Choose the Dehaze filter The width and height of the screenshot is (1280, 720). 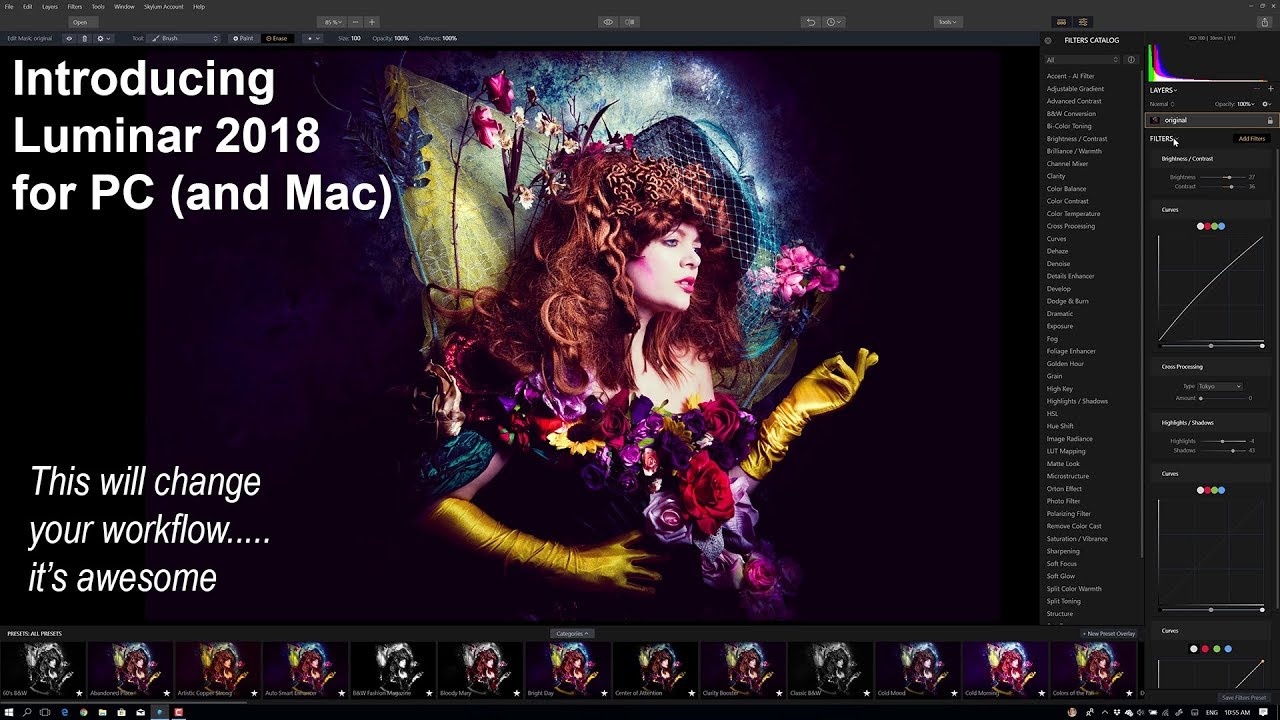(x=1058, y=251)
